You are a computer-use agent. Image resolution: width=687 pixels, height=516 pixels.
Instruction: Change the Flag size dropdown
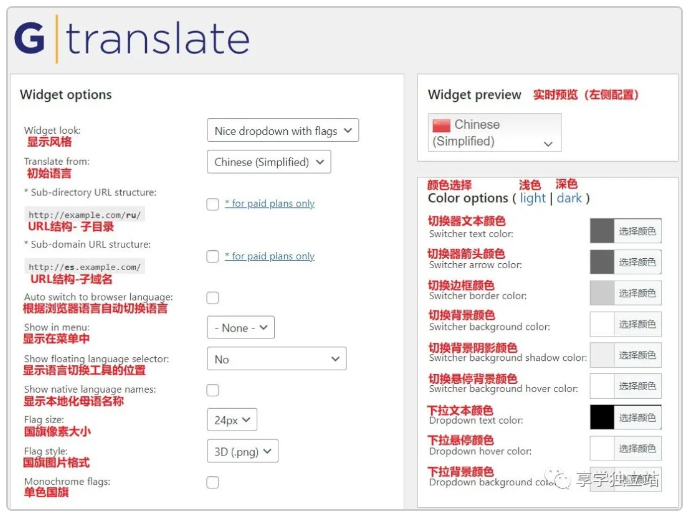[232, 420]
